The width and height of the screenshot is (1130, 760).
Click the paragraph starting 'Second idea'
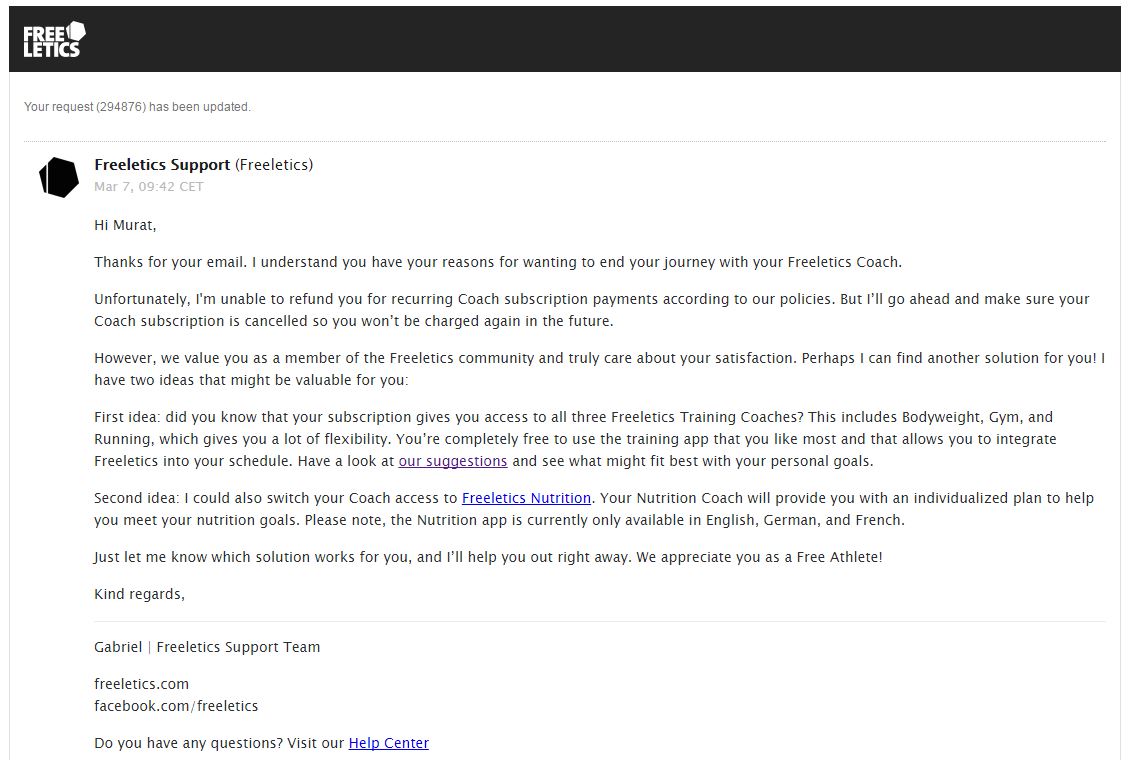[594, 509]
